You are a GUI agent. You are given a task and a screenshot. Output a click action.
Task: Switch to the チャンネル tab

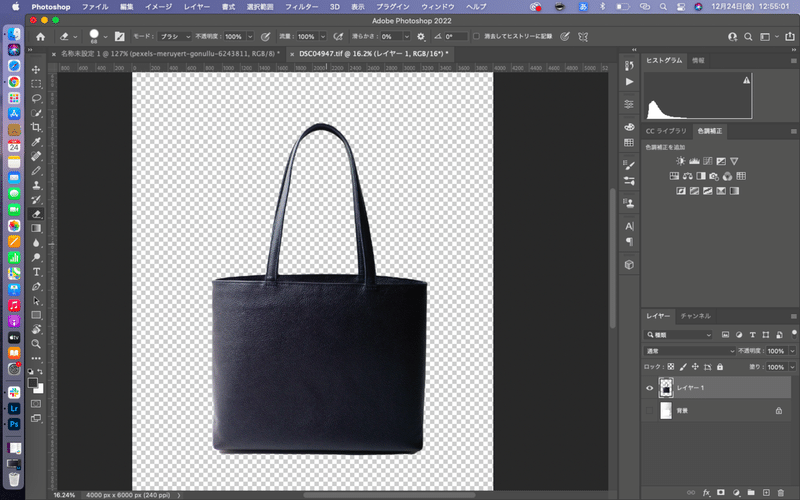695,316
